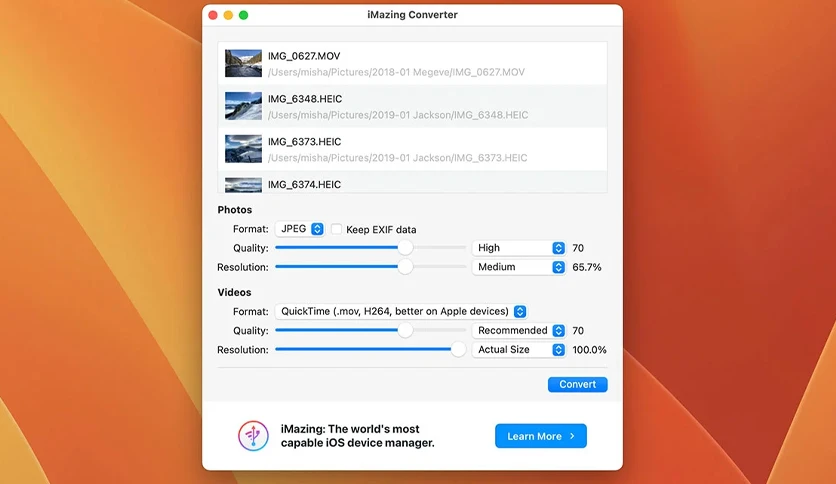
Task: Click the Learn More button
Action: 541,436
